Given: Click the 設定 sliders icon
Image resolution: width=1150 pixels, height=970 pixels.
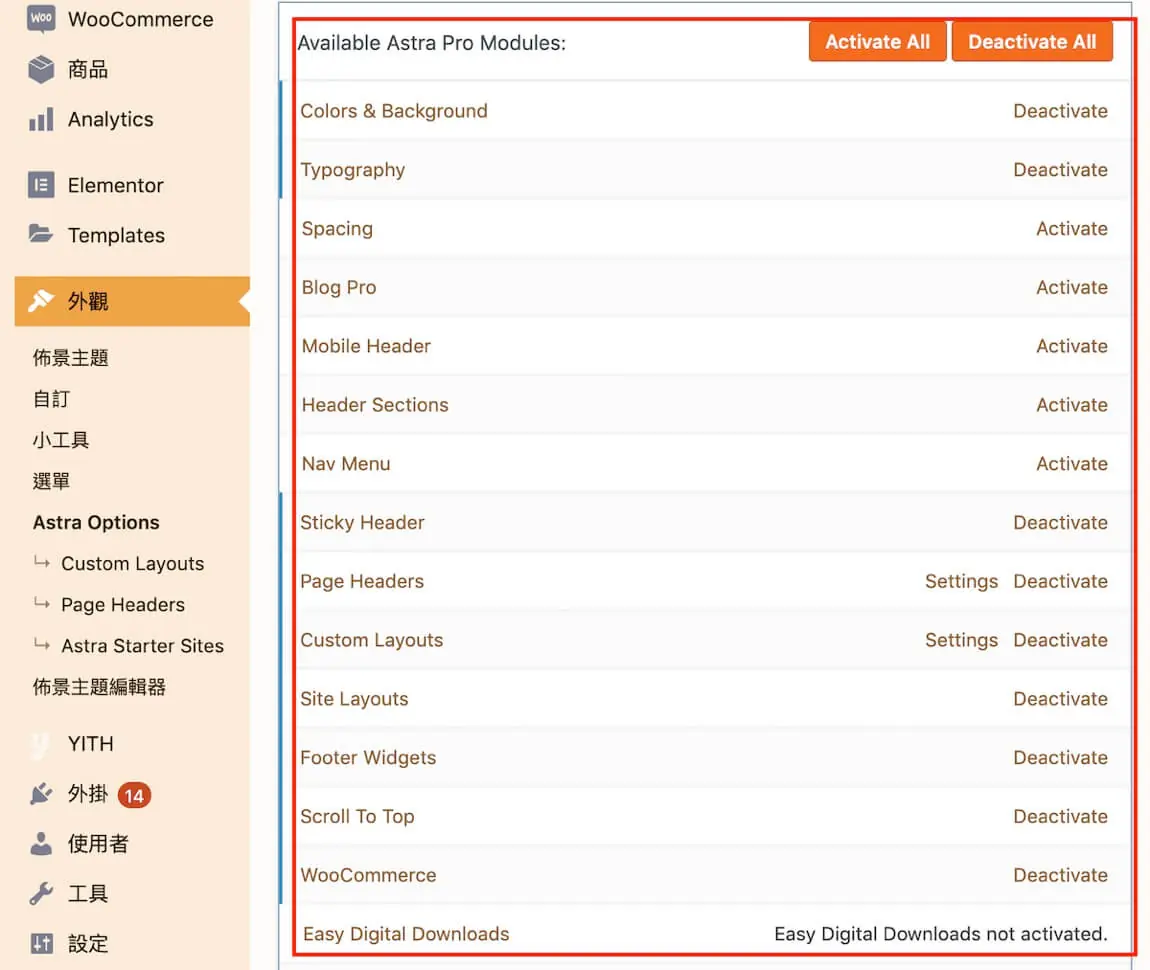Looking at the screenshot, I should (x=42, y=943).
